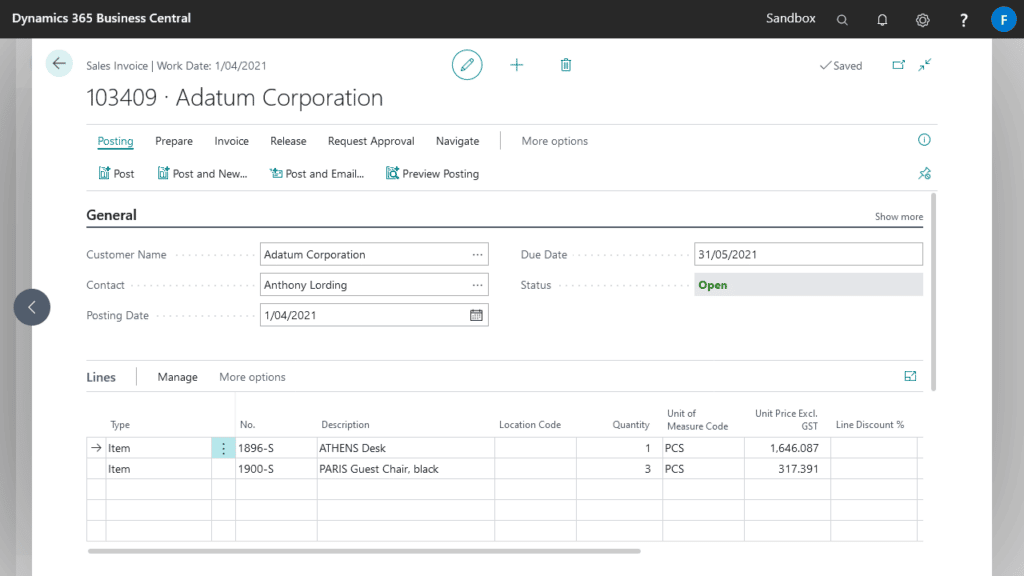Click the Due Date input field
The width and height of the screenshot is (1024, 576).
(808, 255)
